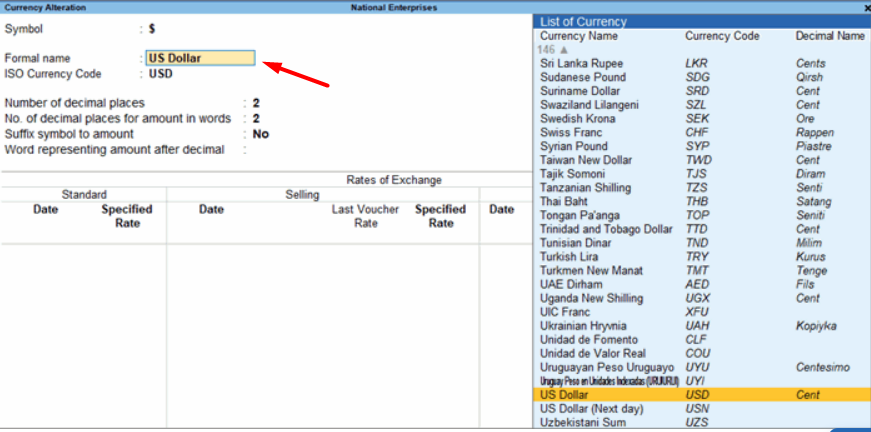Viewport: 871px width, 432px height.
Task: Select Uzbekistani Sum from the list
Action: 702,423
